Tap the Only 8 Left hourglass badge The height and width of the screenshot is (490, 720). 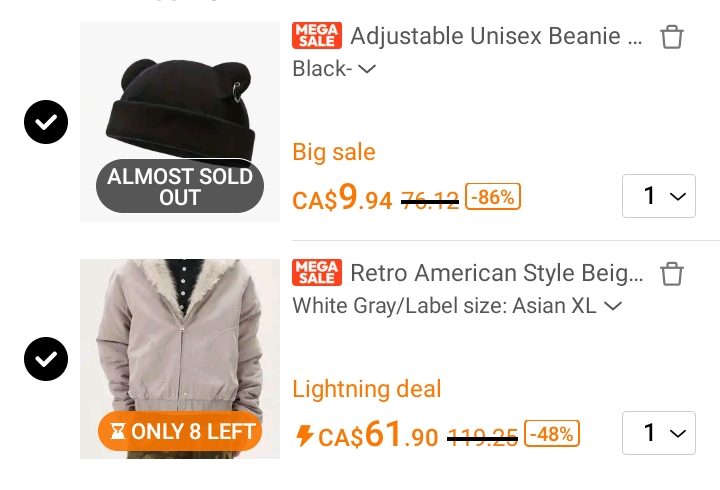click(180, 431)
